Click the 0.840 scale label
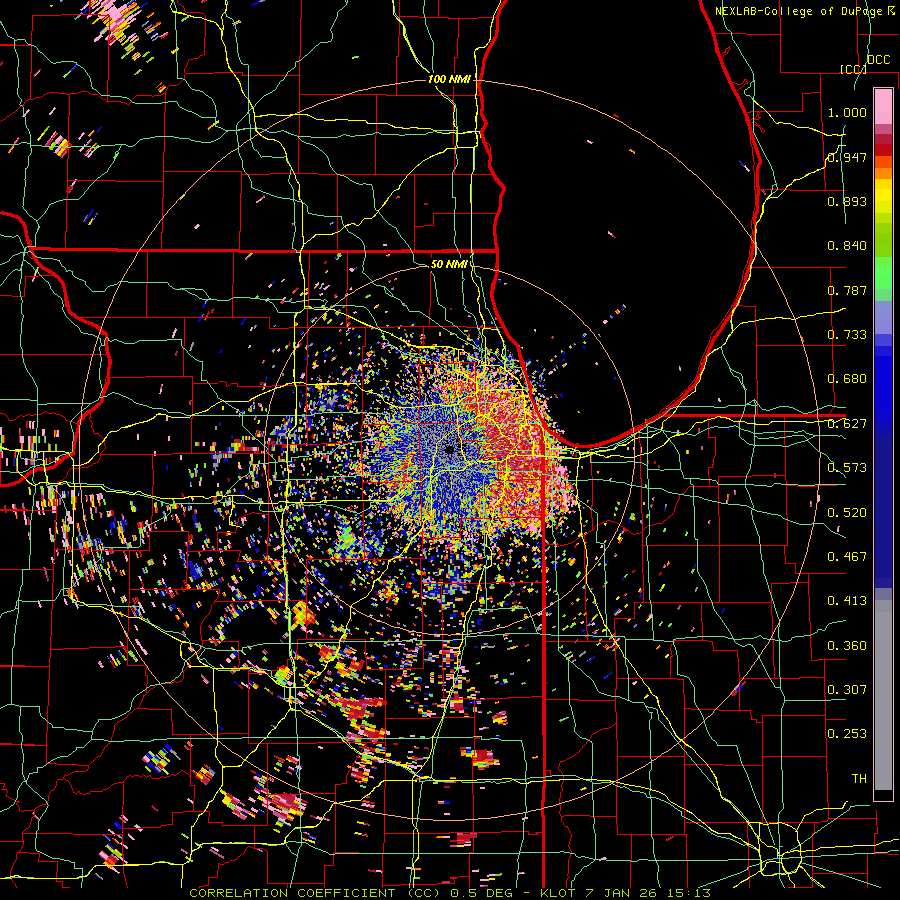This screenshot has height=900, width=900. tap(847, 246)
